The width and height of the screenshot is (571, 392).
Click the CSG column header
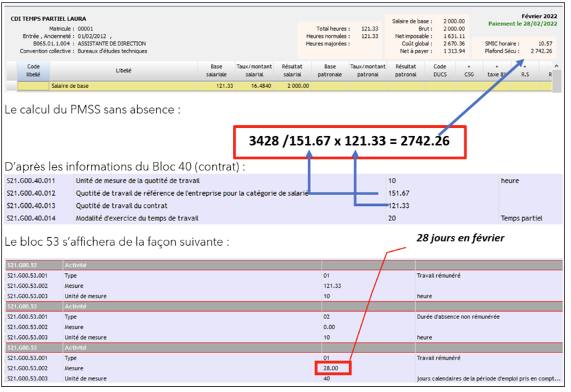click(469, 71)
